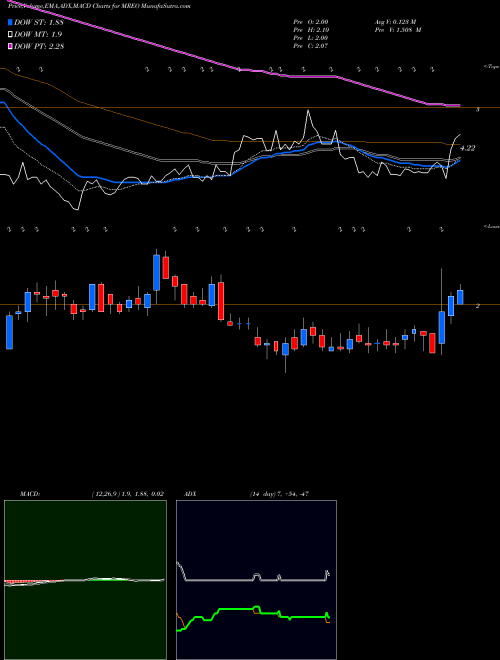This screenshot has width=500, height=660.
Task: Click the 'Pre H: 2.10' value
Action: point(311,30)
